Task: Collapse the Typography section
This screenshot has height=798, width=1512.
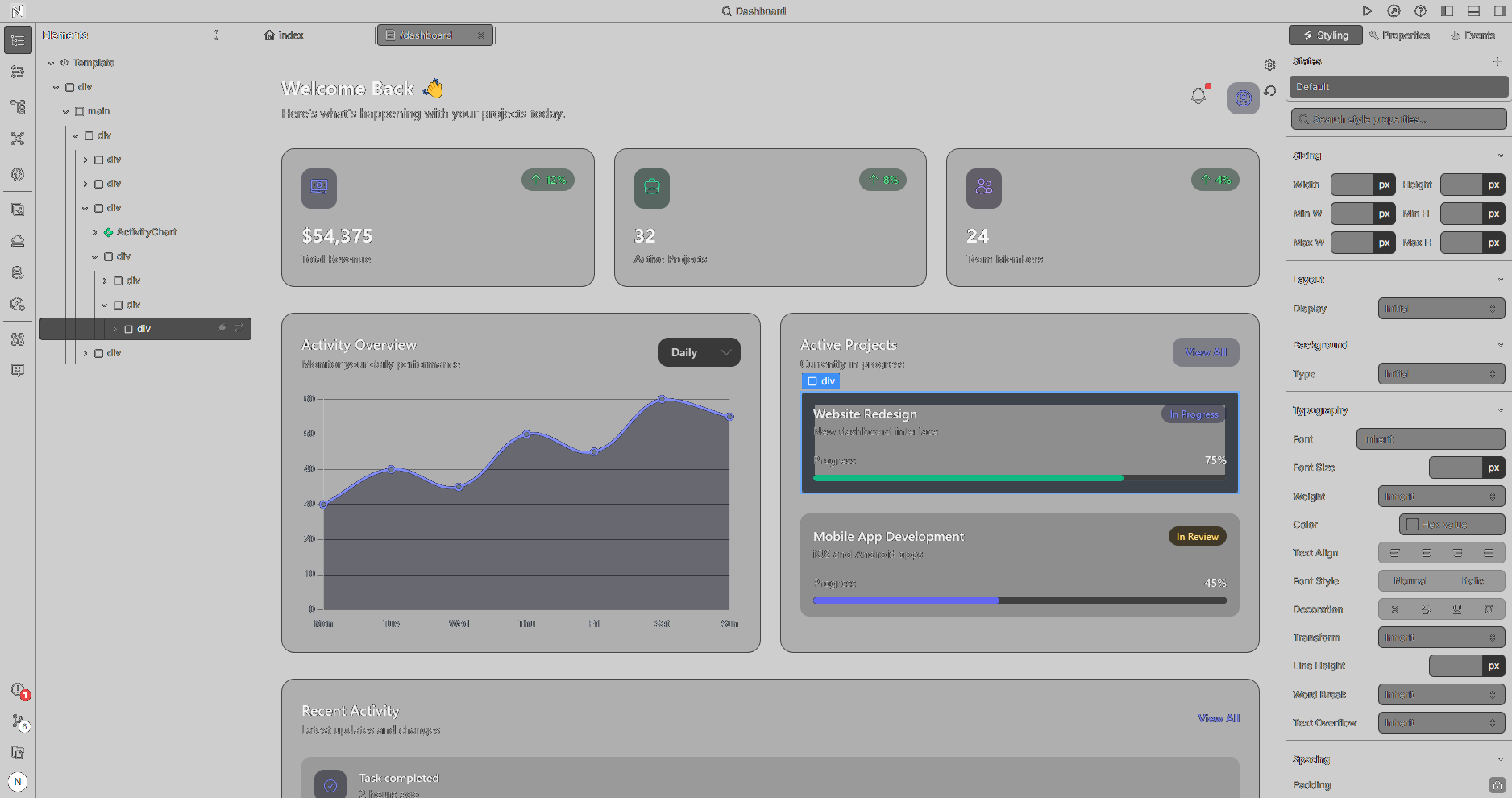Action: coord(1501,409)
